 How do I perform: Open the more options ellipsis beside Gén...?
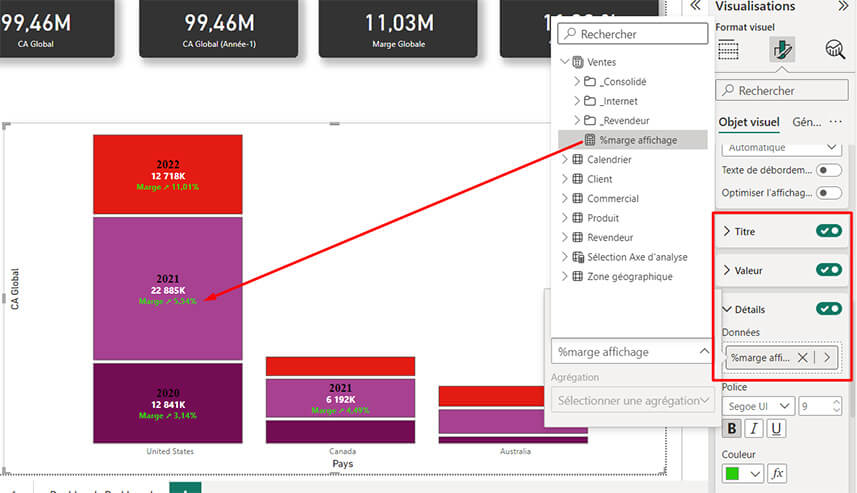[836, 122]
